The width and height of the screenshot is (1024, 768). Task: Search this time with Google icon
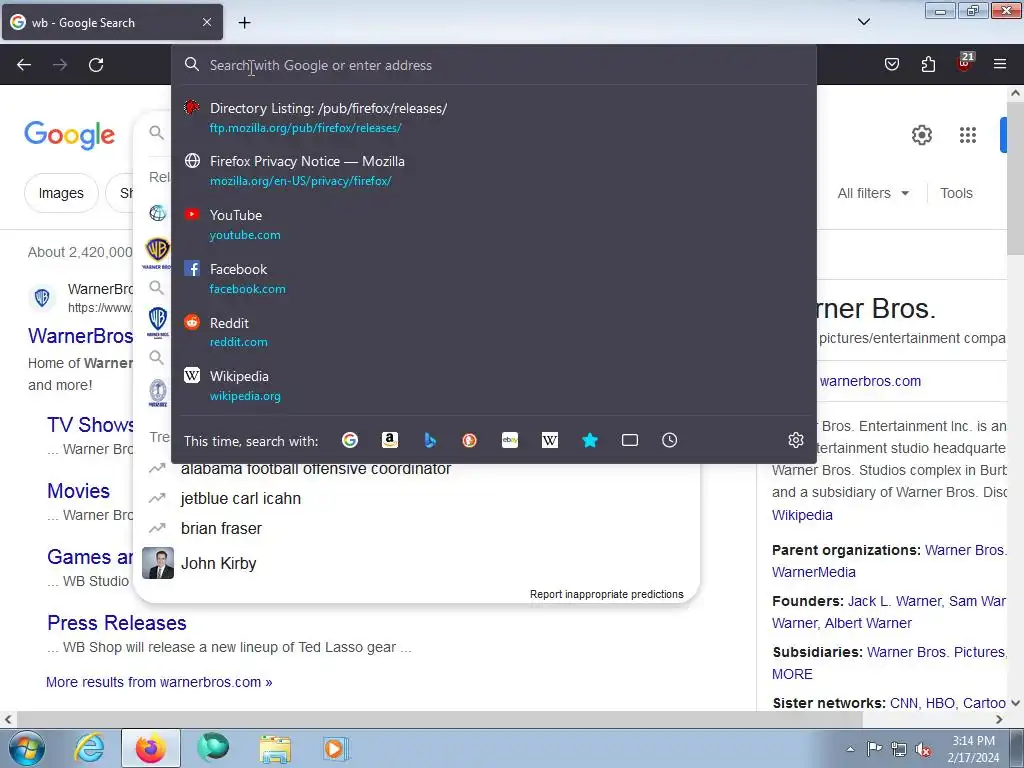coord(350,440)
